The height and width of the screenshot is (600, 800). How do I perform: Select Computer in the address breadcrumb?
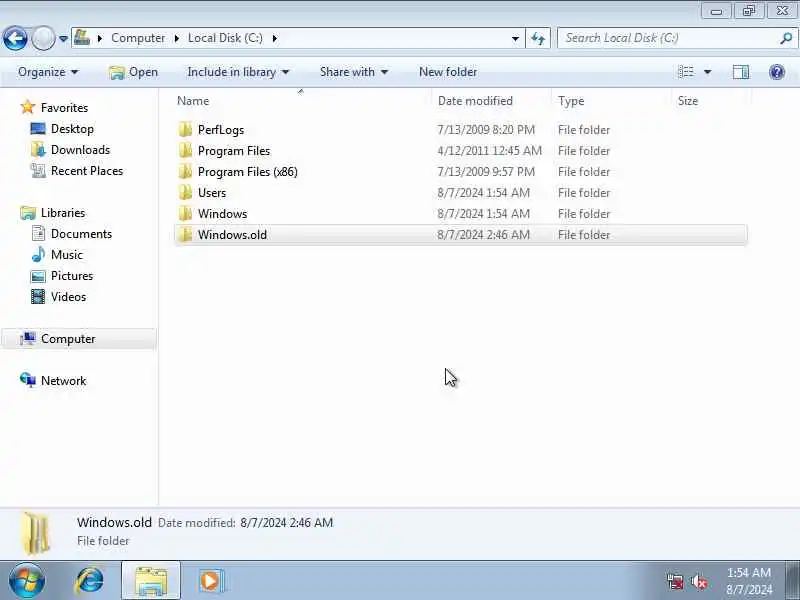coord(138,38)
